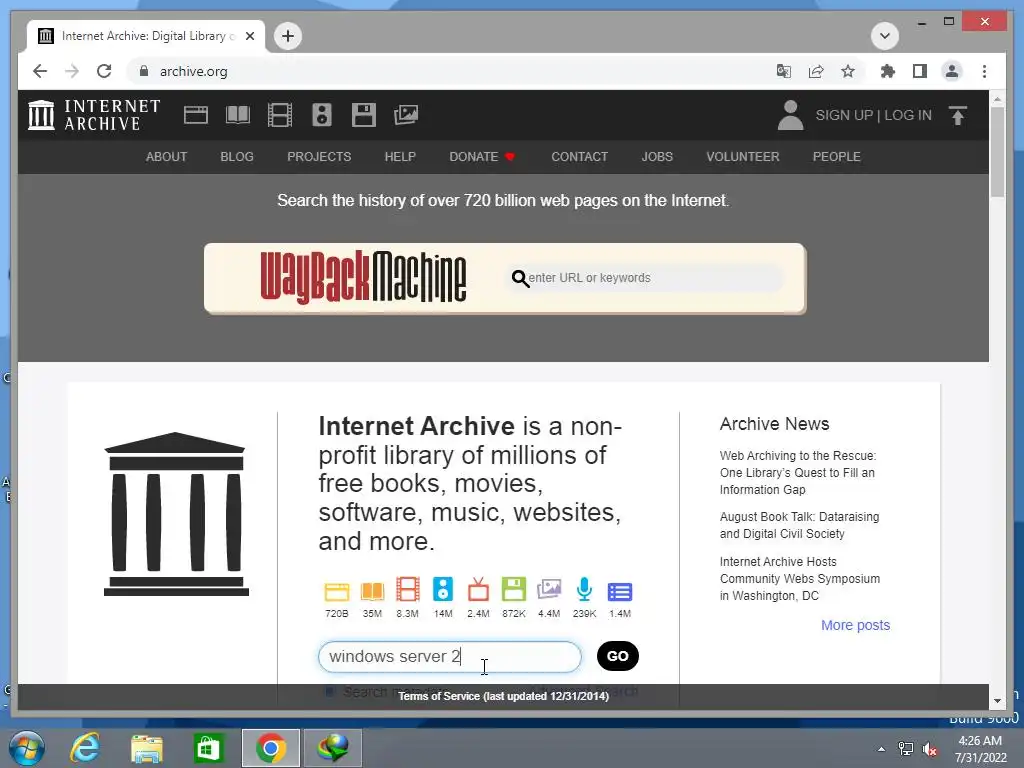Open the Chrome three-dot menu
Image resolution: width=1024 pixels, height=768 pixels.
(984, 71)
